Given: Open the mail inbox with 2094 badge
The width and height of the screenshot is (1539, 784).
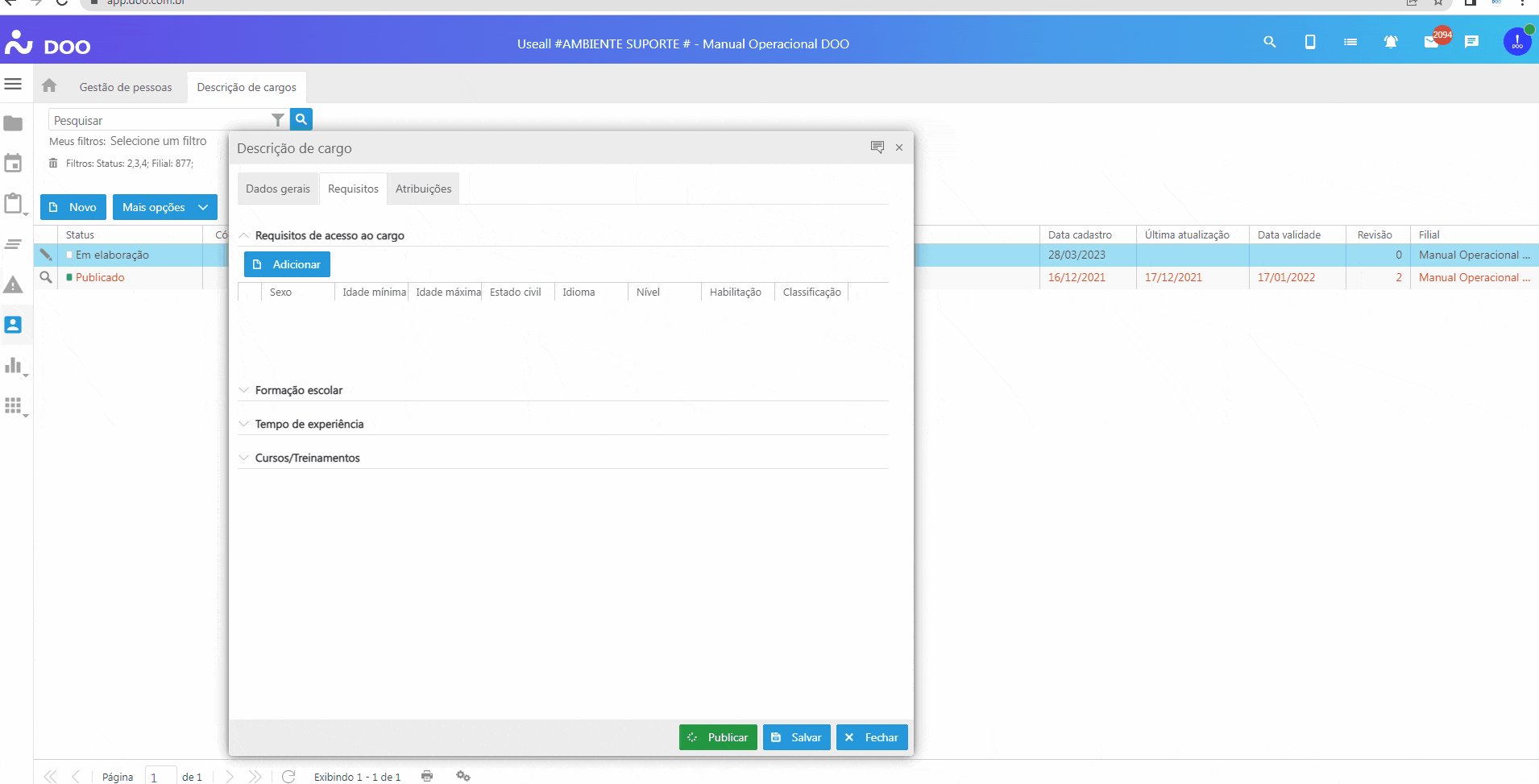Looking at the screenshot, I should click(x=1432, y=42).
